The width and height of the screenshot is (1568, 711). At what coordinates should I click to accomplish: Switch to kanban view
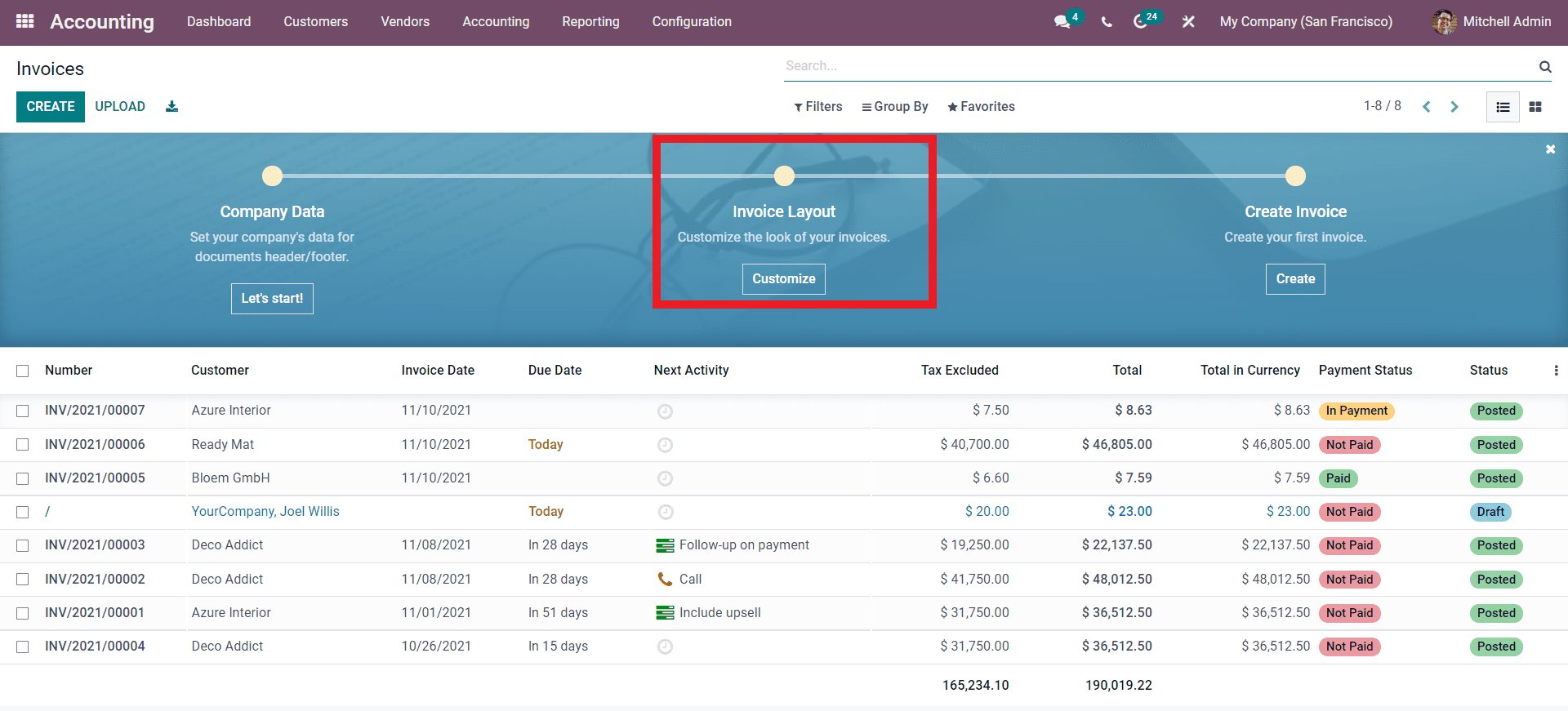point(1535,107)
